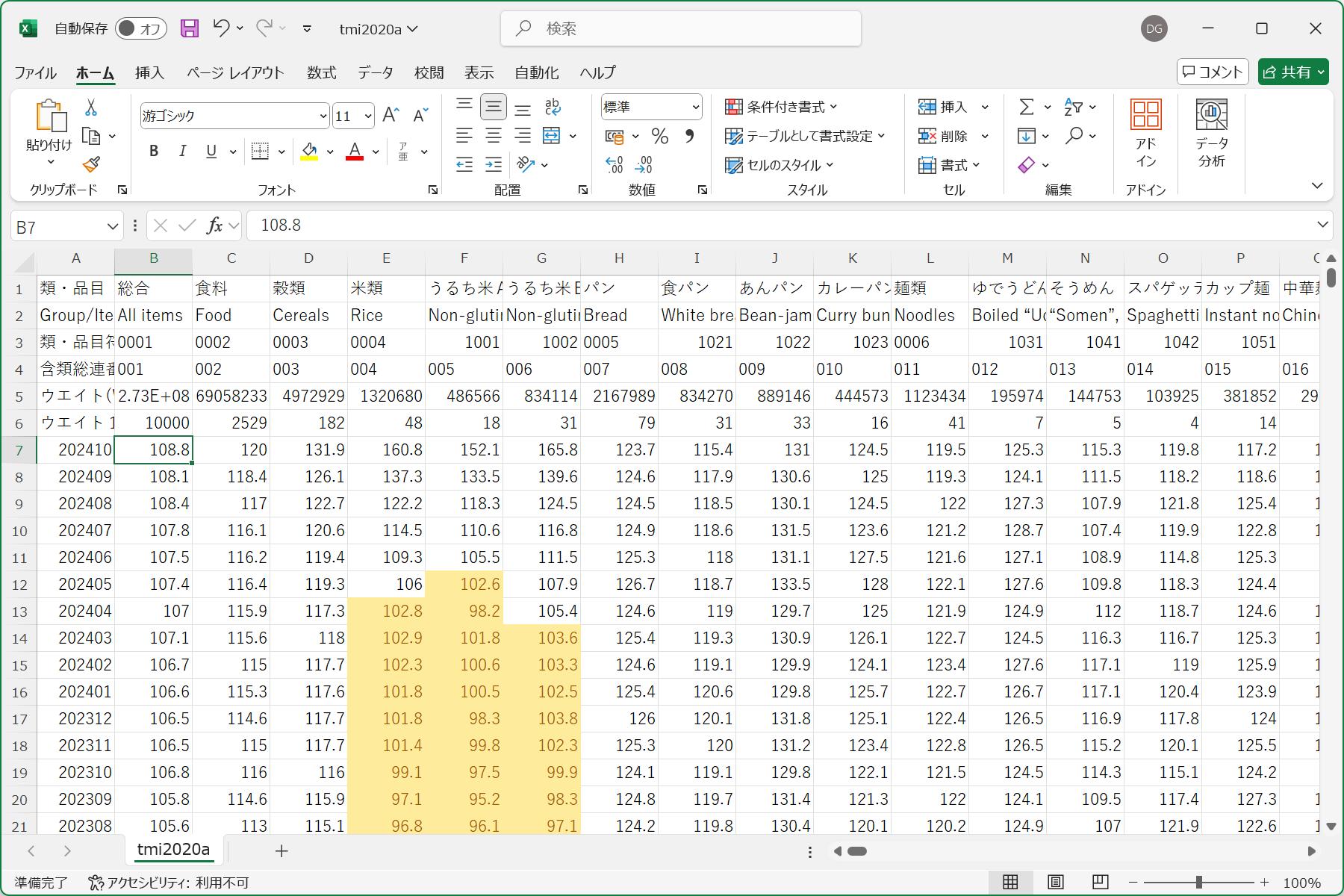
Task: Open the font name dropdown 游ゴシック
Action: coord(323,116)
